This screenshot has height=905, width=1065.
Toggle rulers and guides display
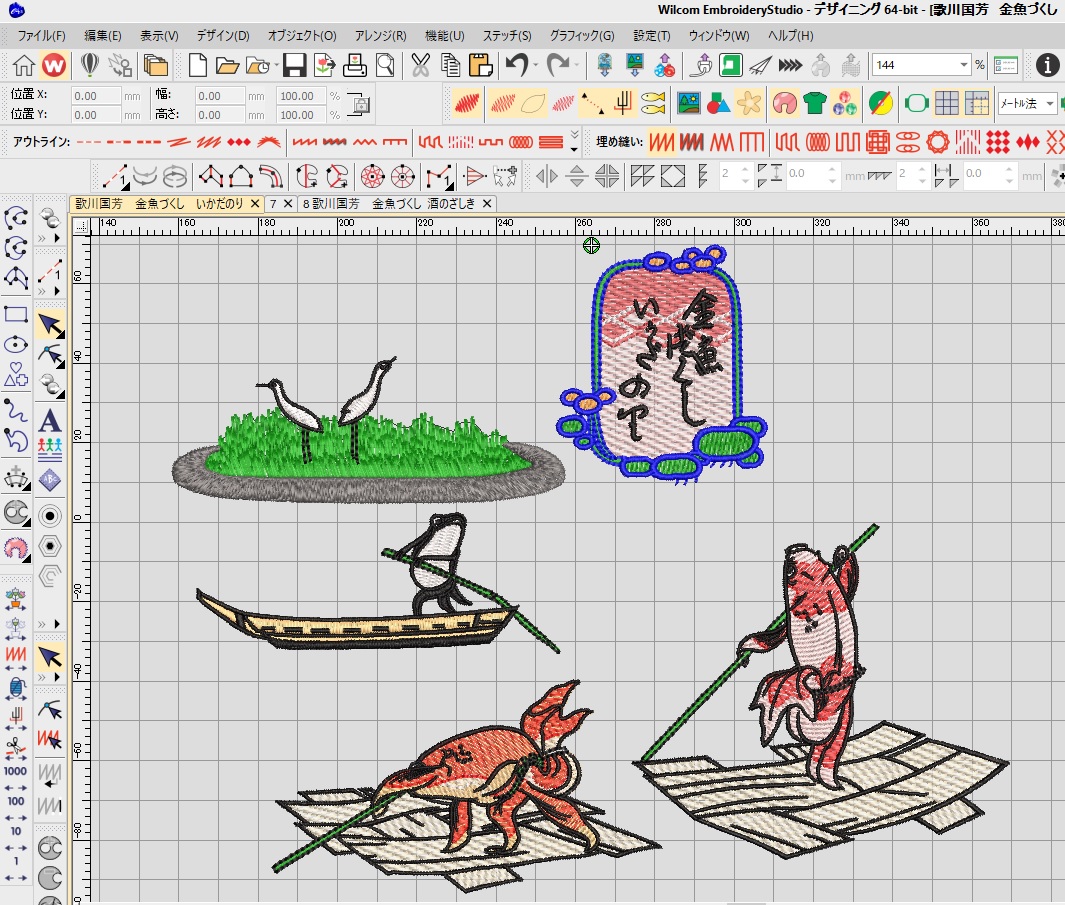click(977, 104)
